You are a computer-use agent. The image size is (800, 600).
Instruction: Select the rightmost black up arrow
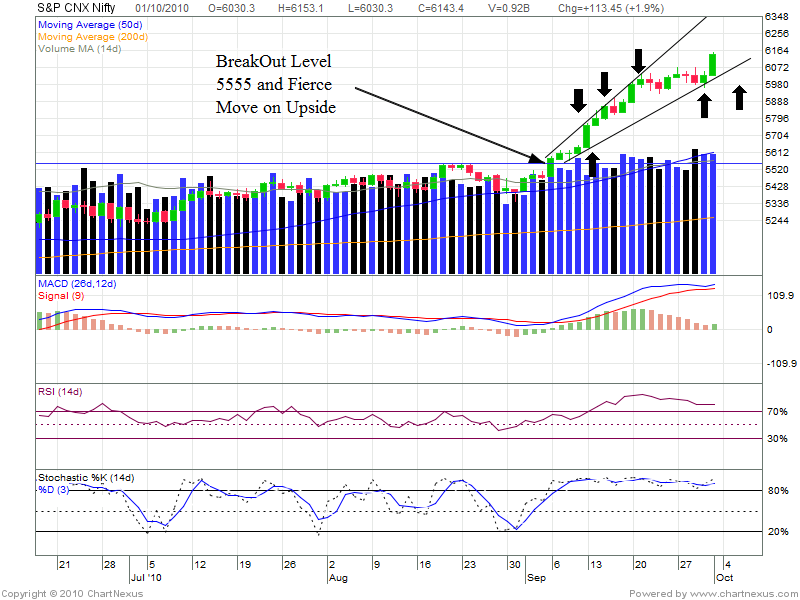point(739,98)
